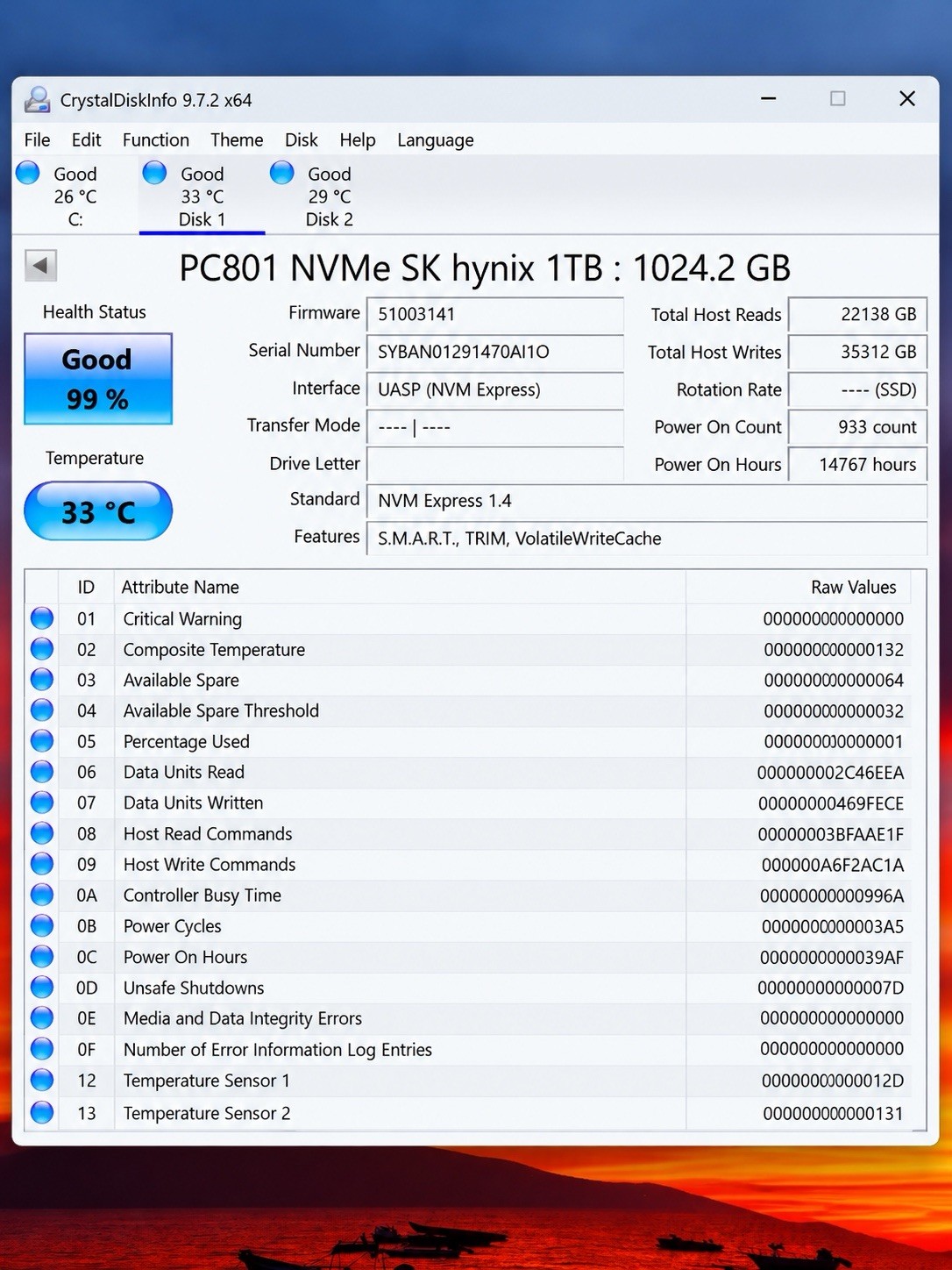Screen dimensions: 952x1270
Task: Click the status orb for Error Information Log Entries
Action: click(42, 1049)
